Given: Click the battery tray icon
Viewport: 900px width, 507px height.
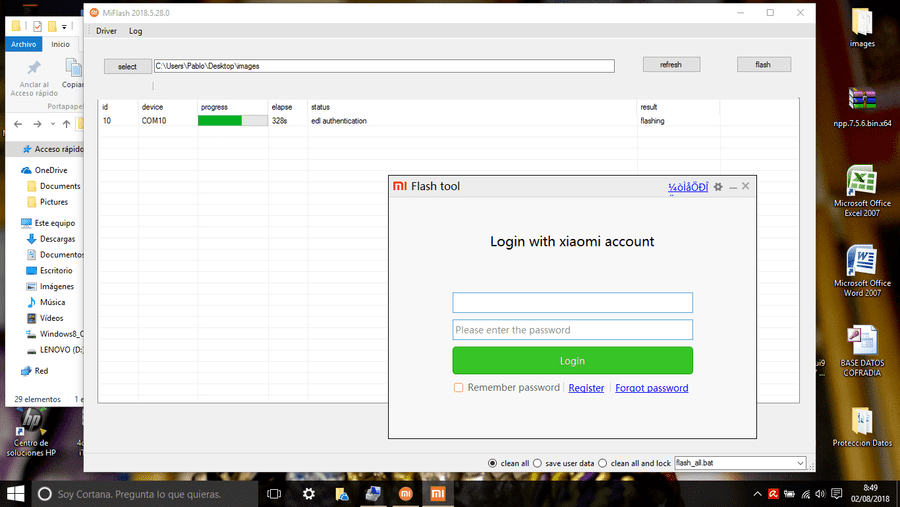Looking at the screenshot, I should 790,494.
